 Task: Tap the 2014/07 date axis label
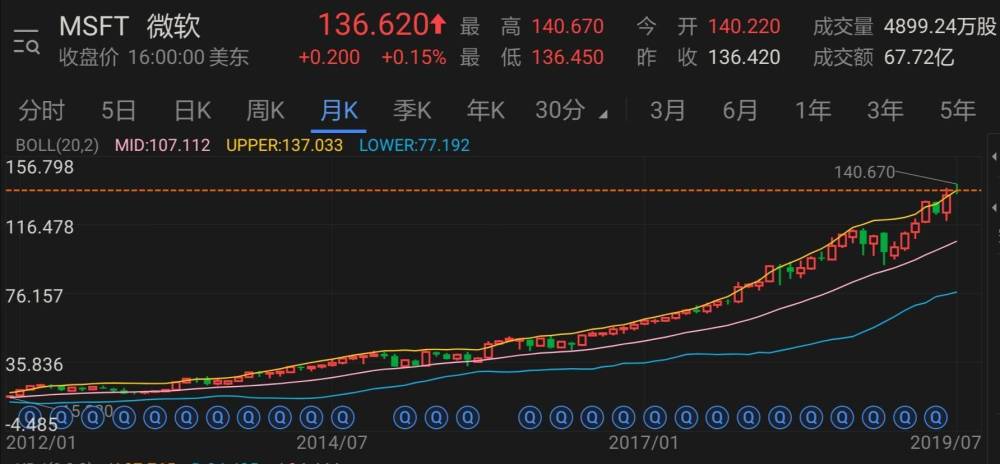click(332, 442)
